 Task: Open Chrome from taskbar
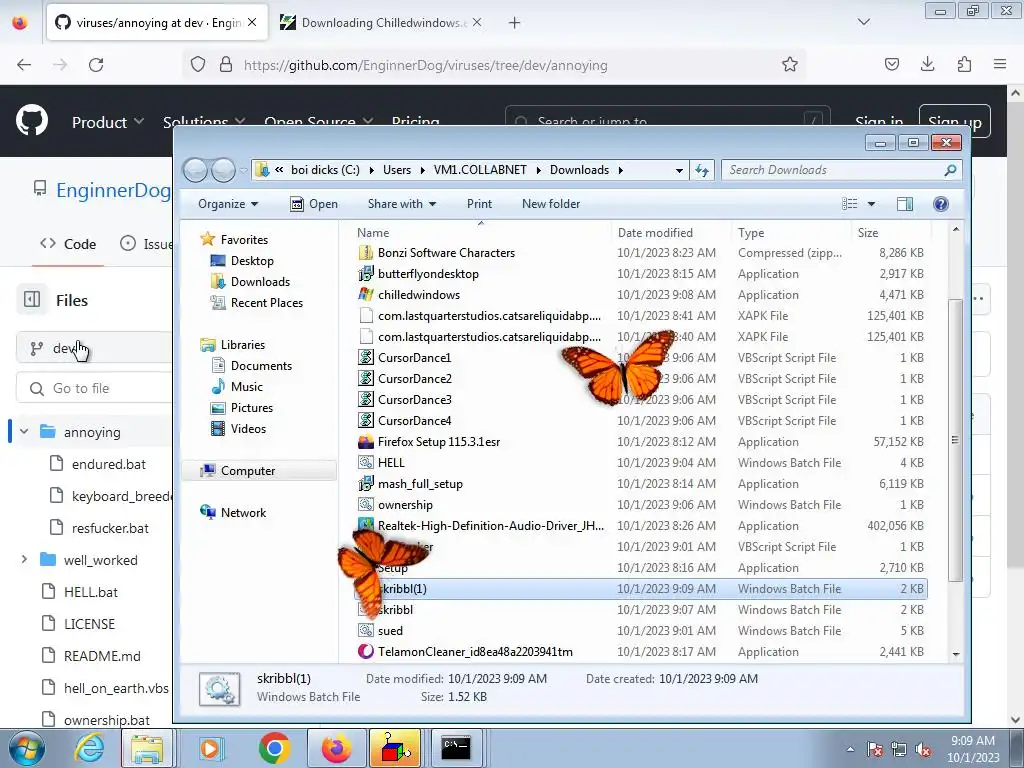click(274, 748)
